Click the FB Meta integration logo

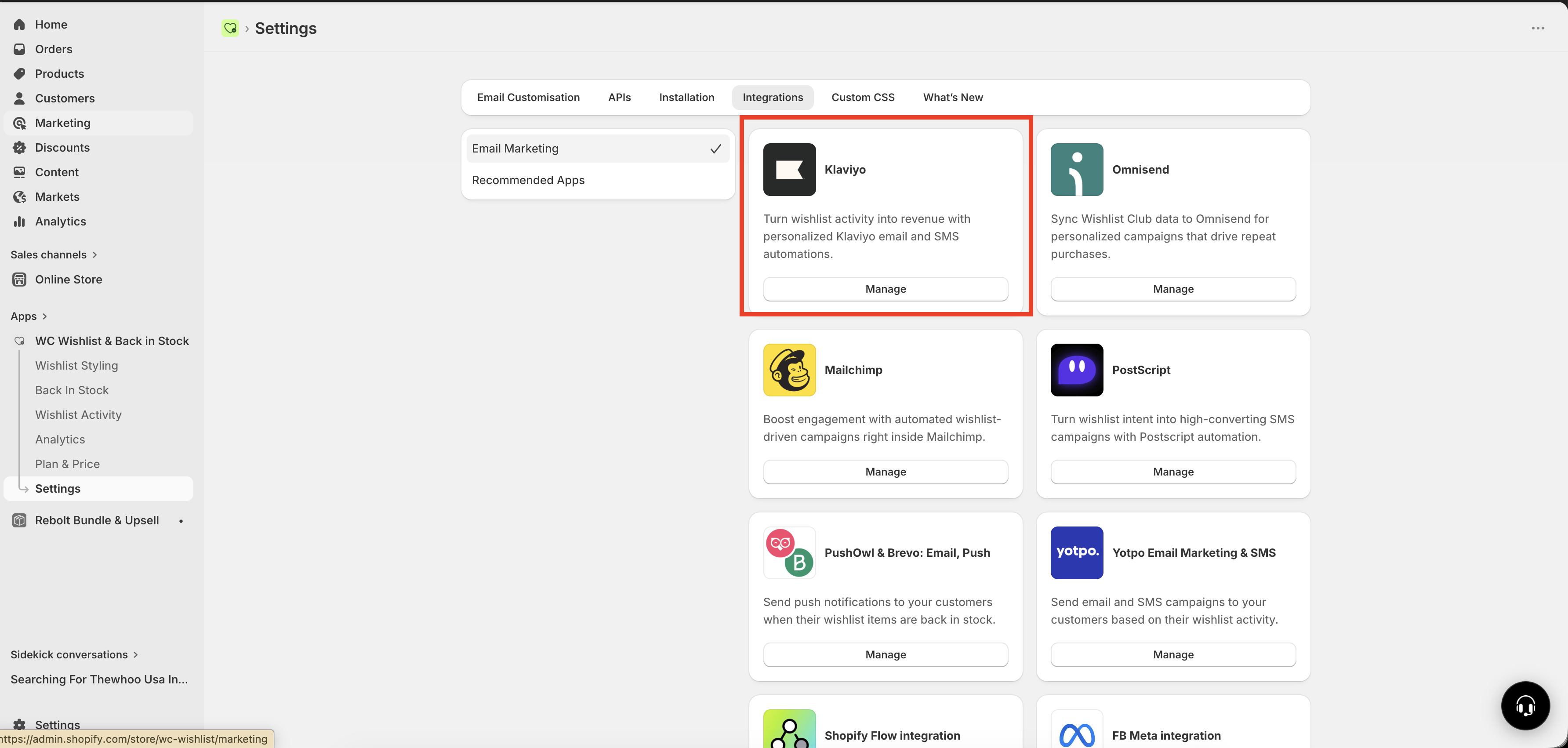[x=1077, y=729]
